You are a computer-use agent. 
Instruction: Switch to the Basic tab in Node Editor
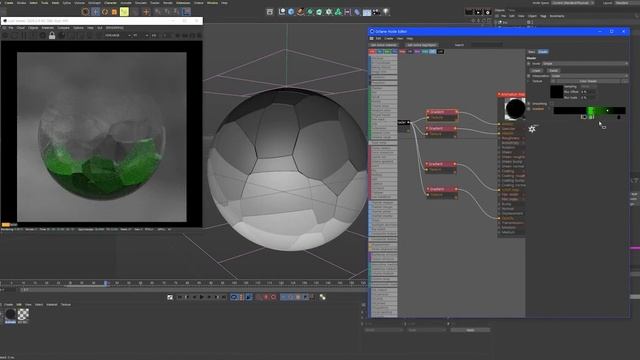click(531, 52)
